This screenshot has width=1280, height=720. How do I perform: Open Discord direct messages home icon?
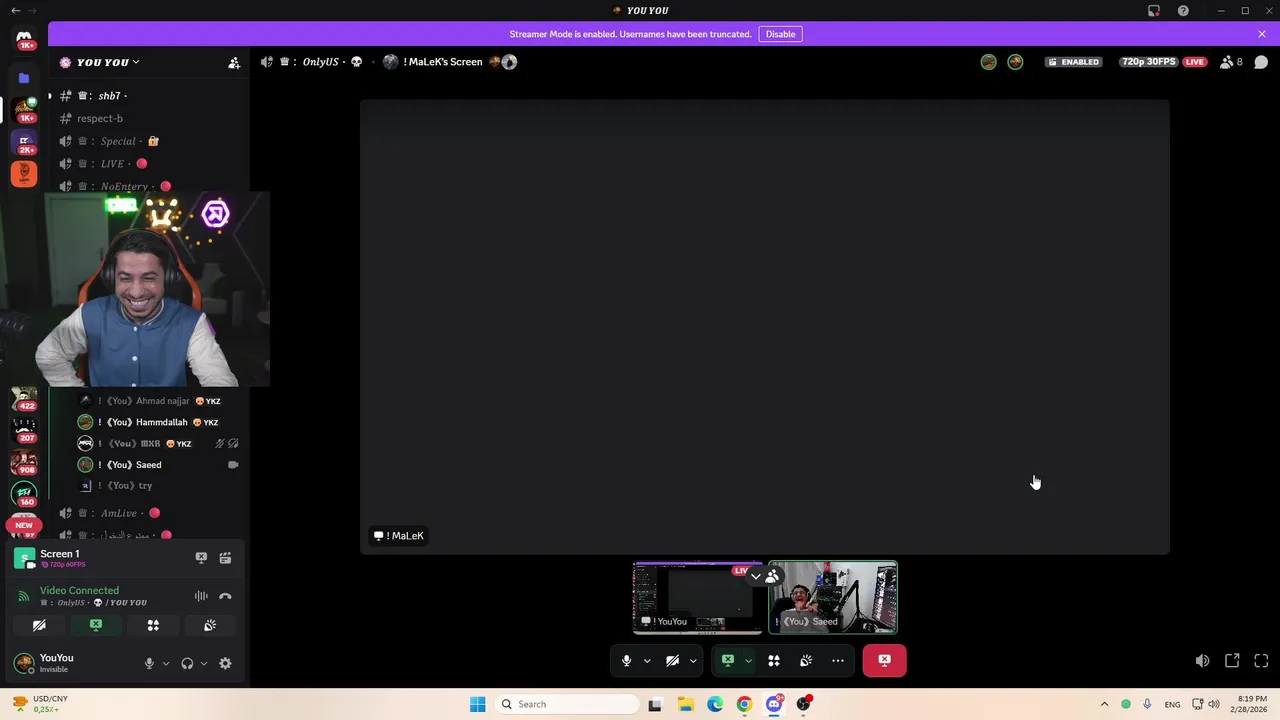24,40
